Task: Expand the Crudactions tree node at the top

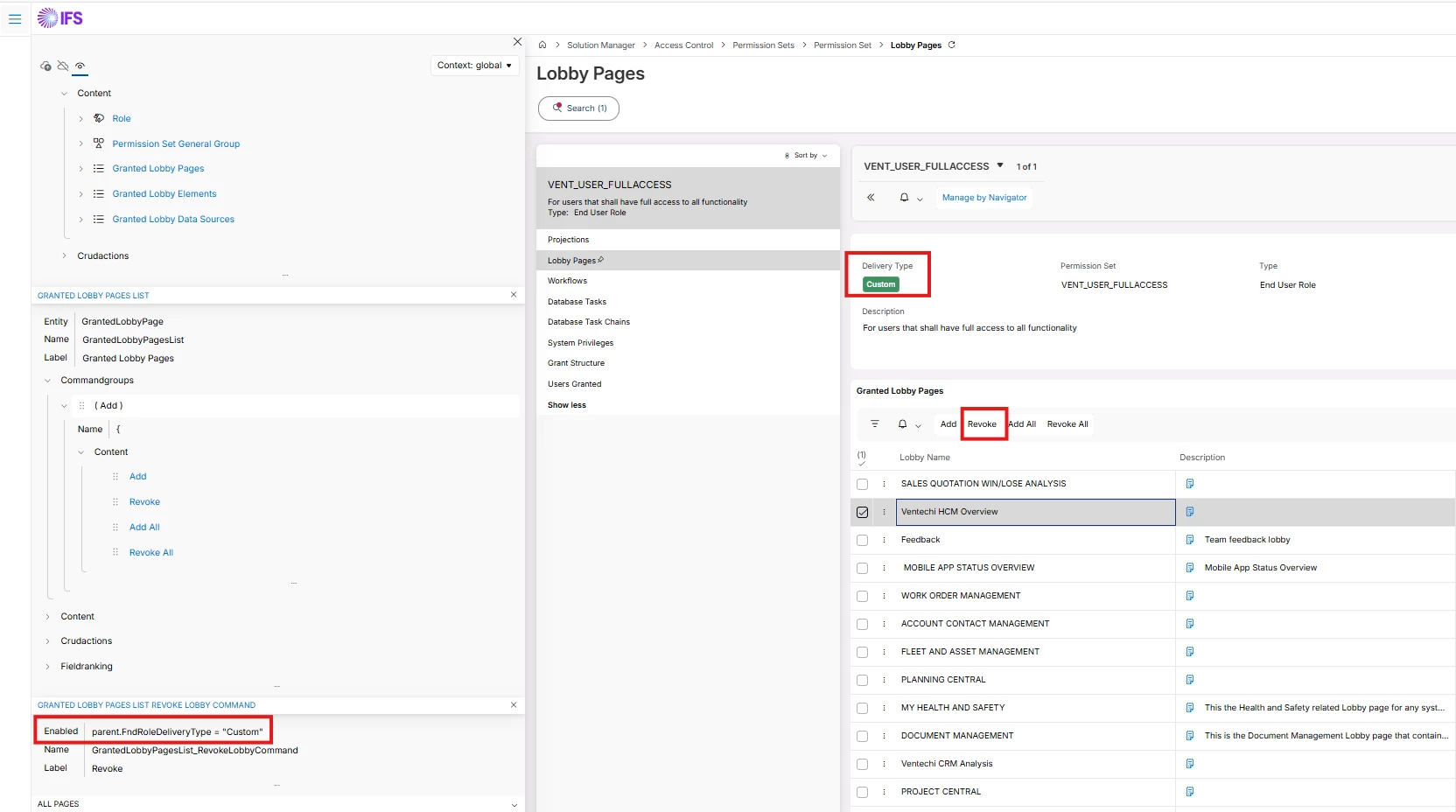Action: (x=65, y=256)
